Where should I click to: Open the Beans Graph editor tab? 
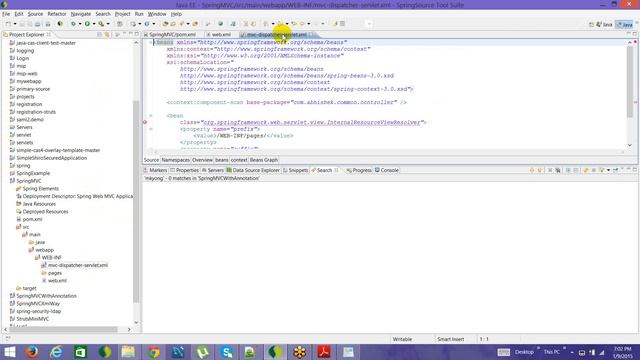click(264, 160)
